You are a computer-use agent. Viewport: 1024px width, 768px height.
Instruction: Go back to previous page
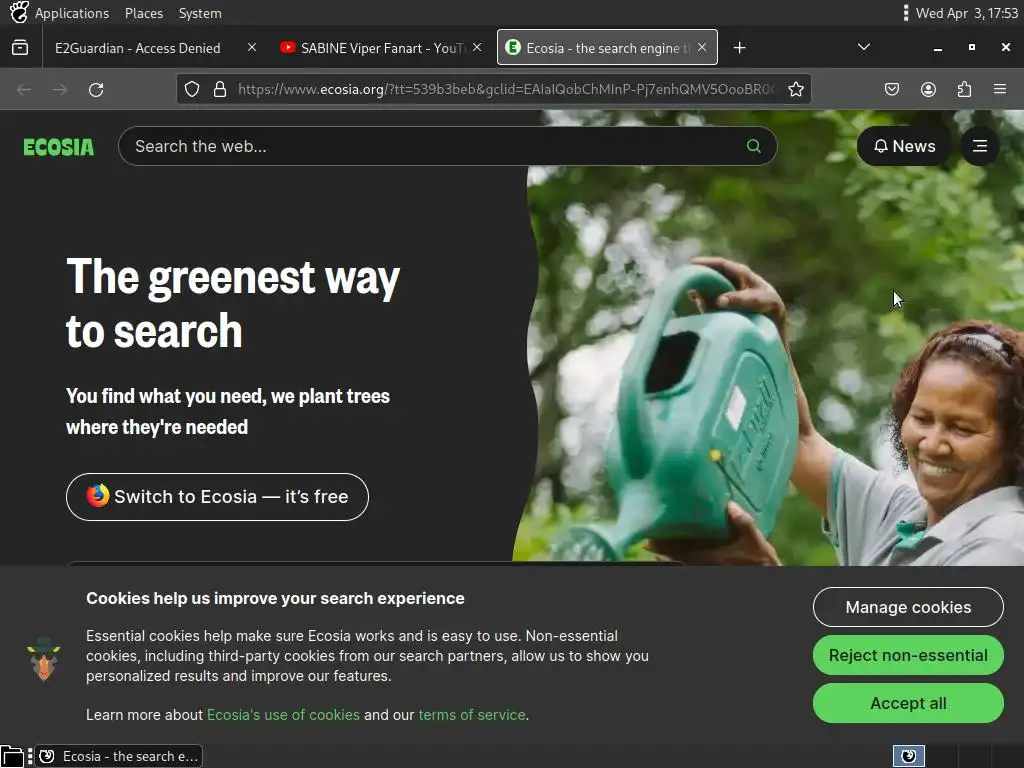point(24,89)
